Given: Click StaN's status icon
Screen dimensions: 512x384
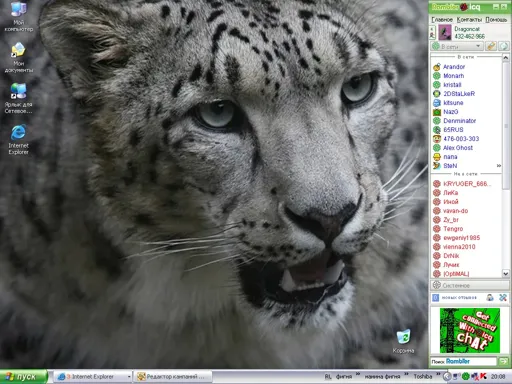Looking at the screenshot, I should [437, 166].
